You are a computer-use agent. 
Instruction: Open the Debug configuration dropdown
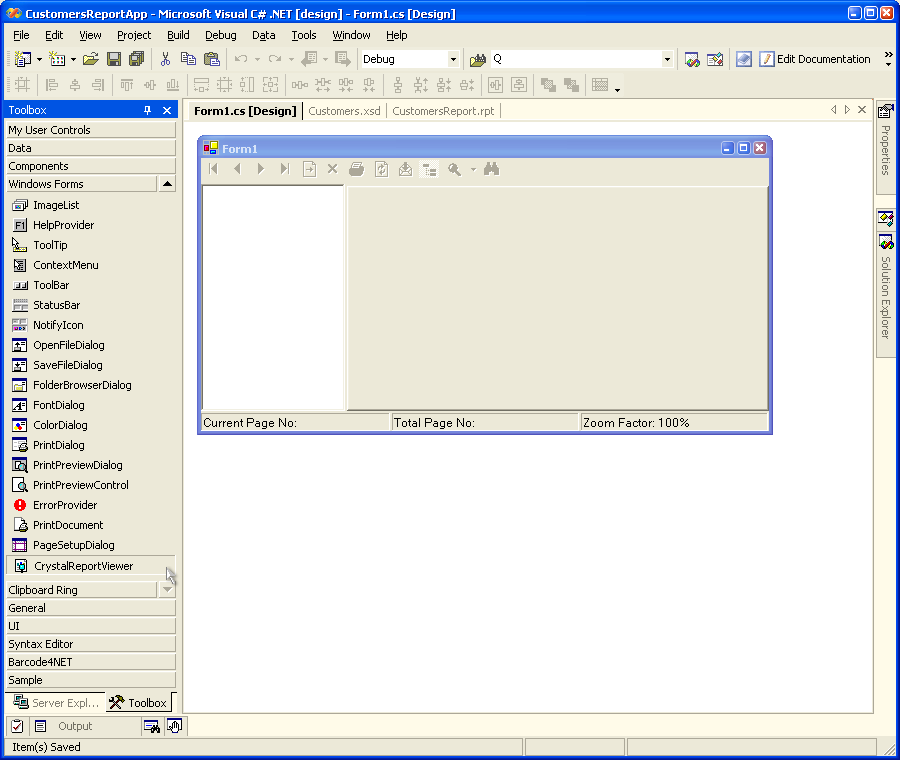click(453, 59)
